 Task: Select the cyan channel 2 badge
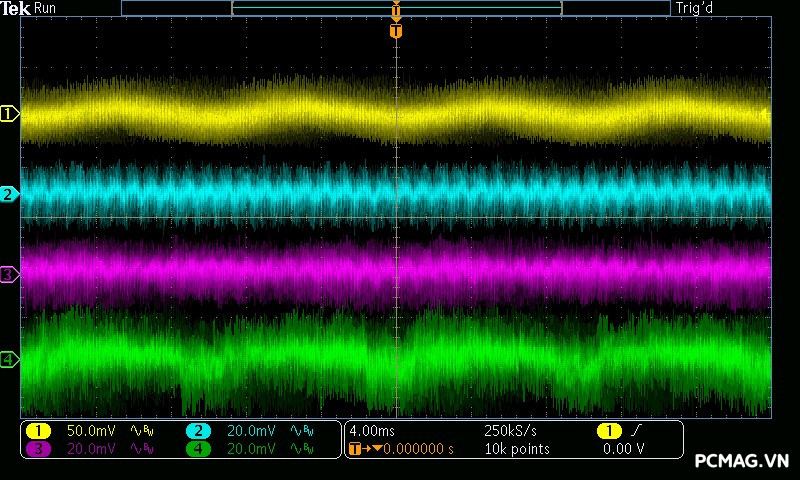tap(199, 430)
